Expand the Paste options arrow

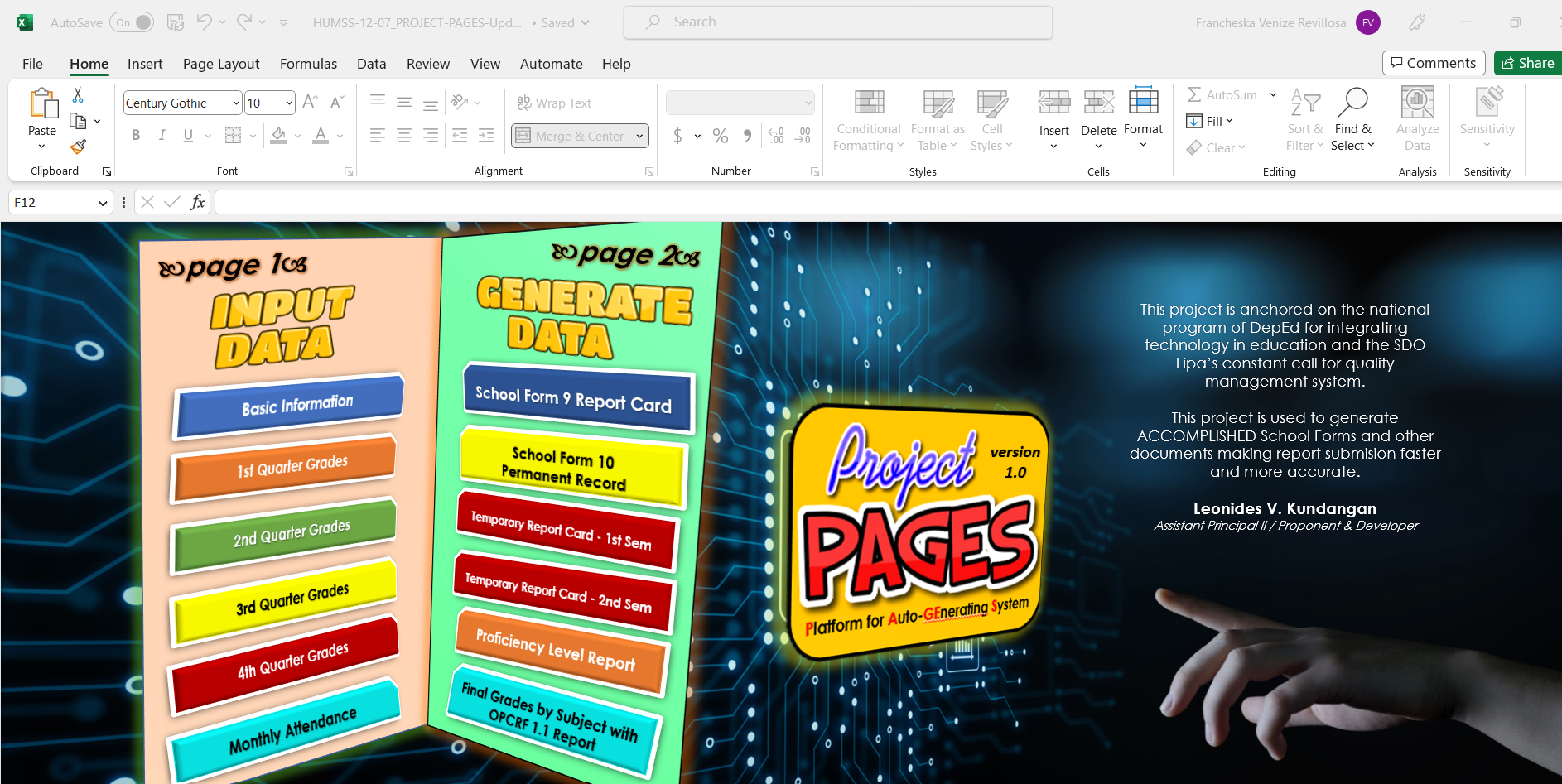[42, 147]
